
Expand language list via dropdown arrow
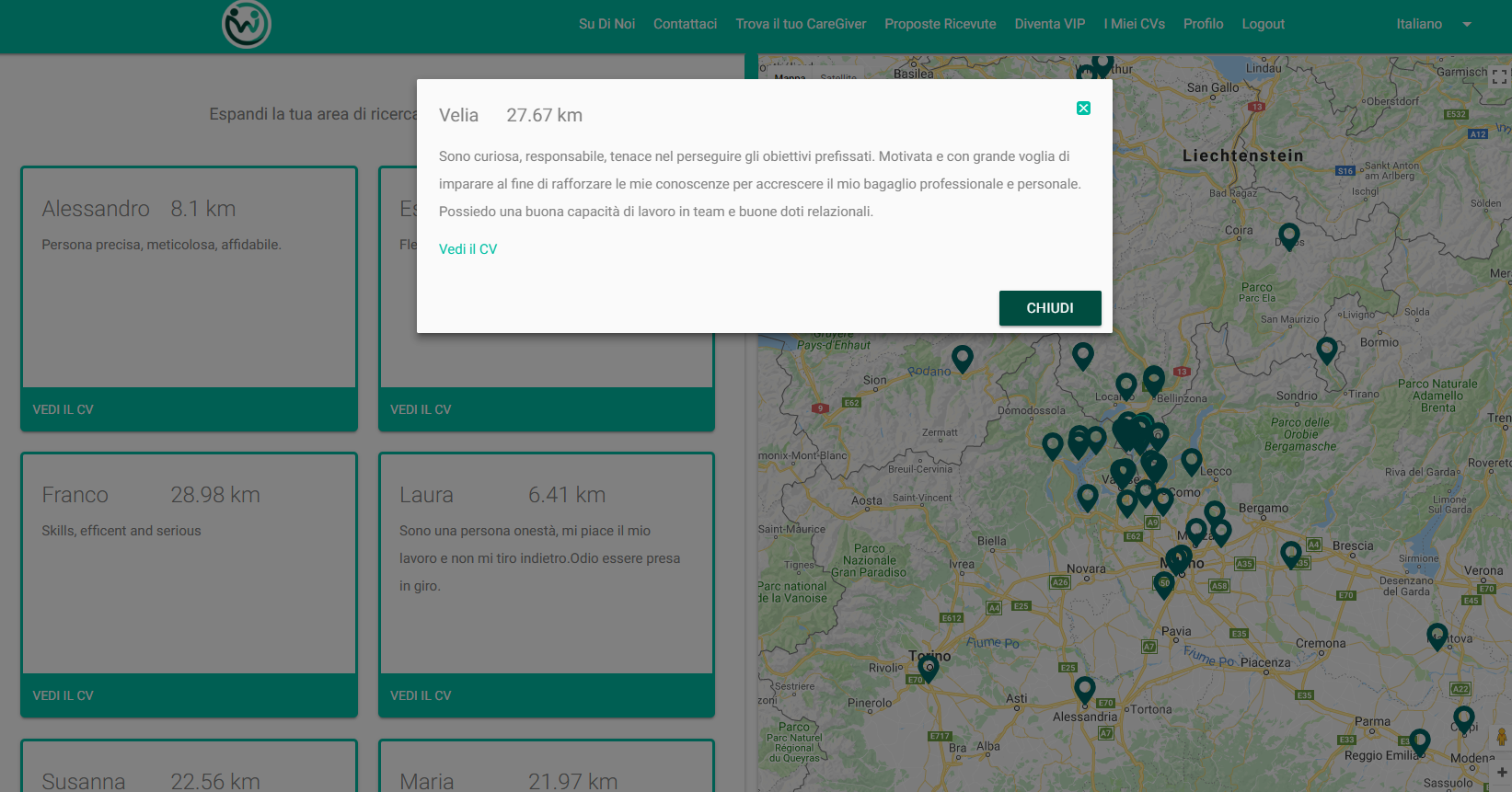[1467, 25]
